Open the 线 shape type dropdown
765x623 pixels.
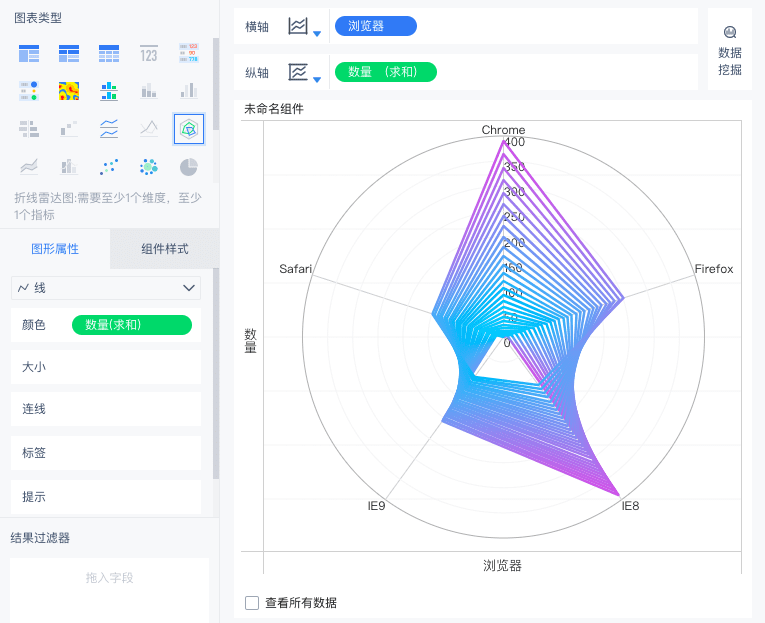[x=106, y=288]
